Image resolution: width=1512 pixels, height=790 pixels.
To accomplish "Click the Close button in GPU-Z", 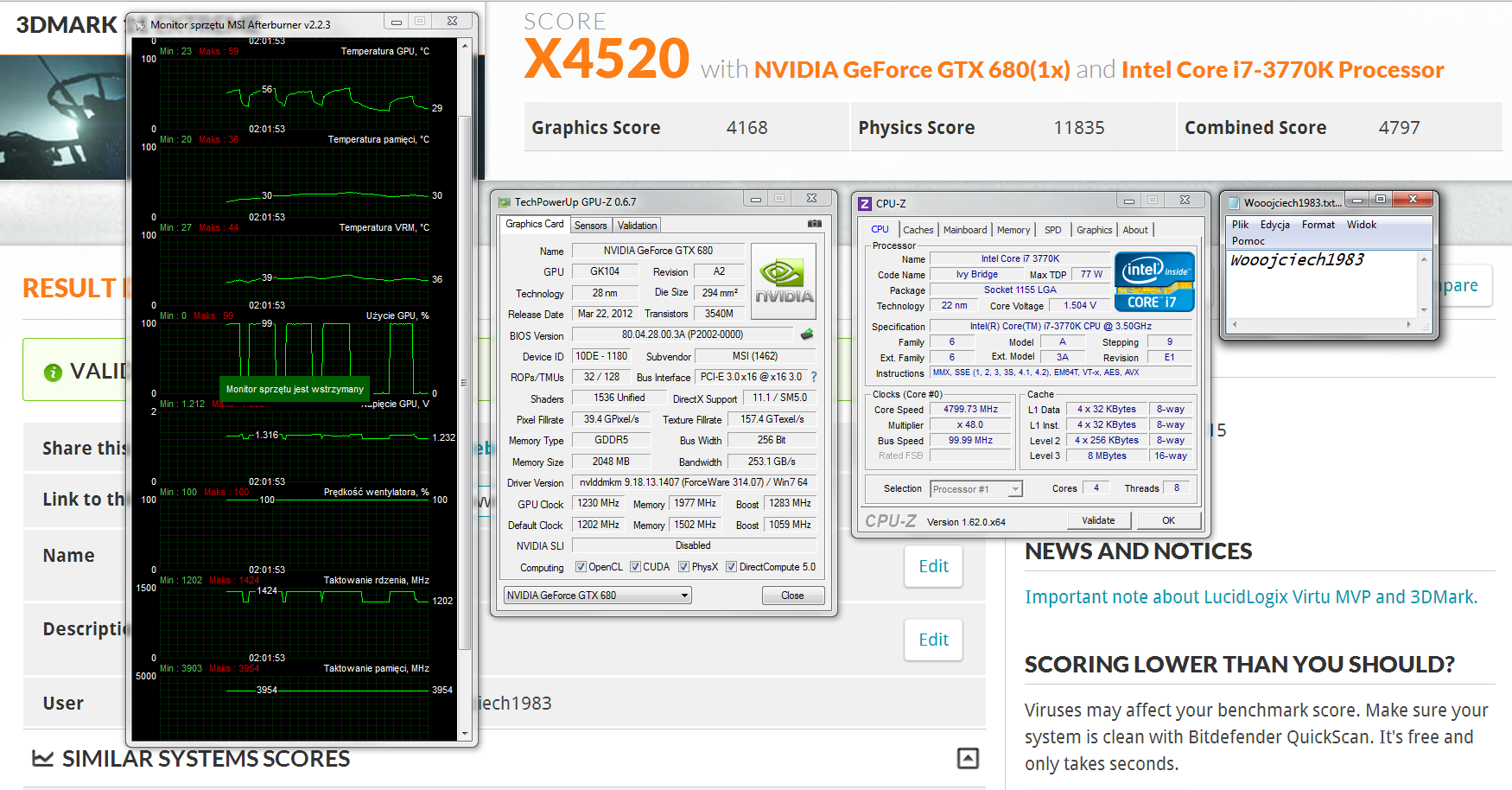I will (792, 596).
